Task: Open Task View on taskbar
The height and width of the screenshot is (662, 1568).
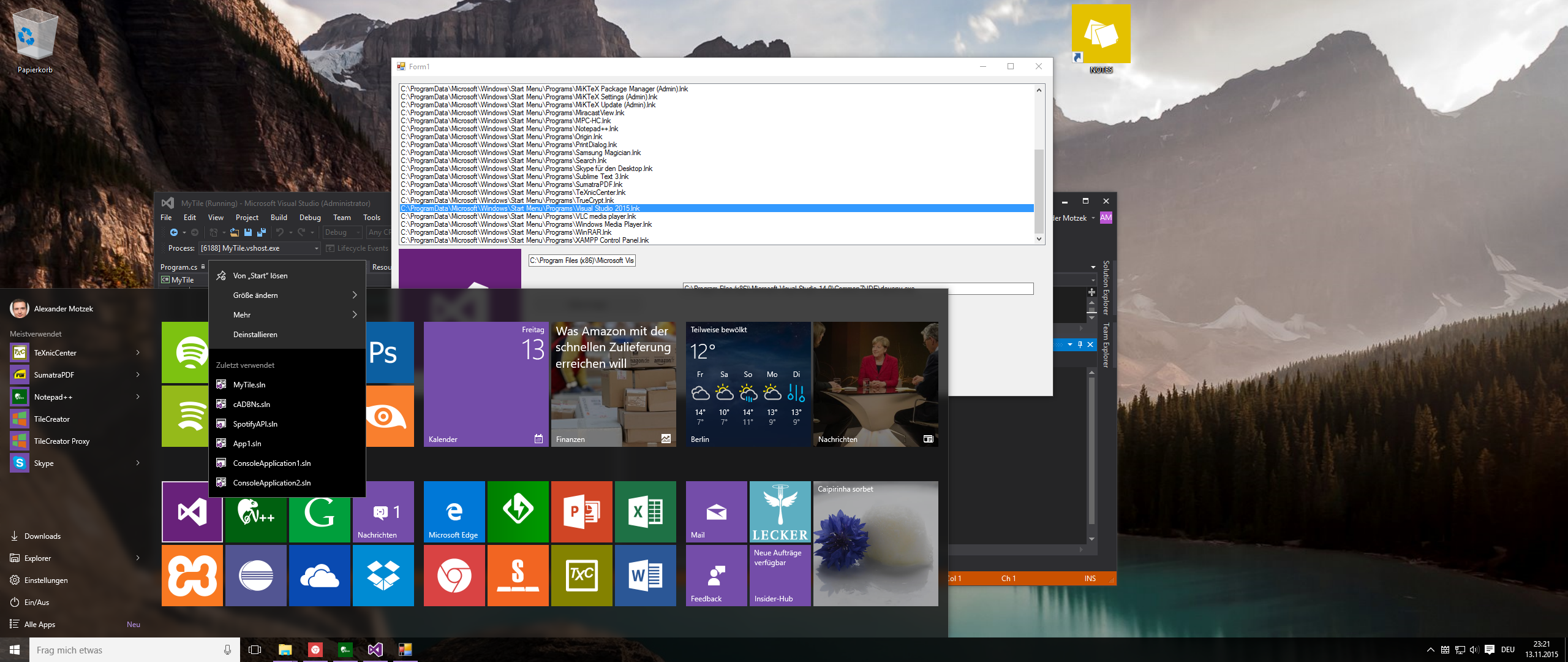Action: pos(255,650)
